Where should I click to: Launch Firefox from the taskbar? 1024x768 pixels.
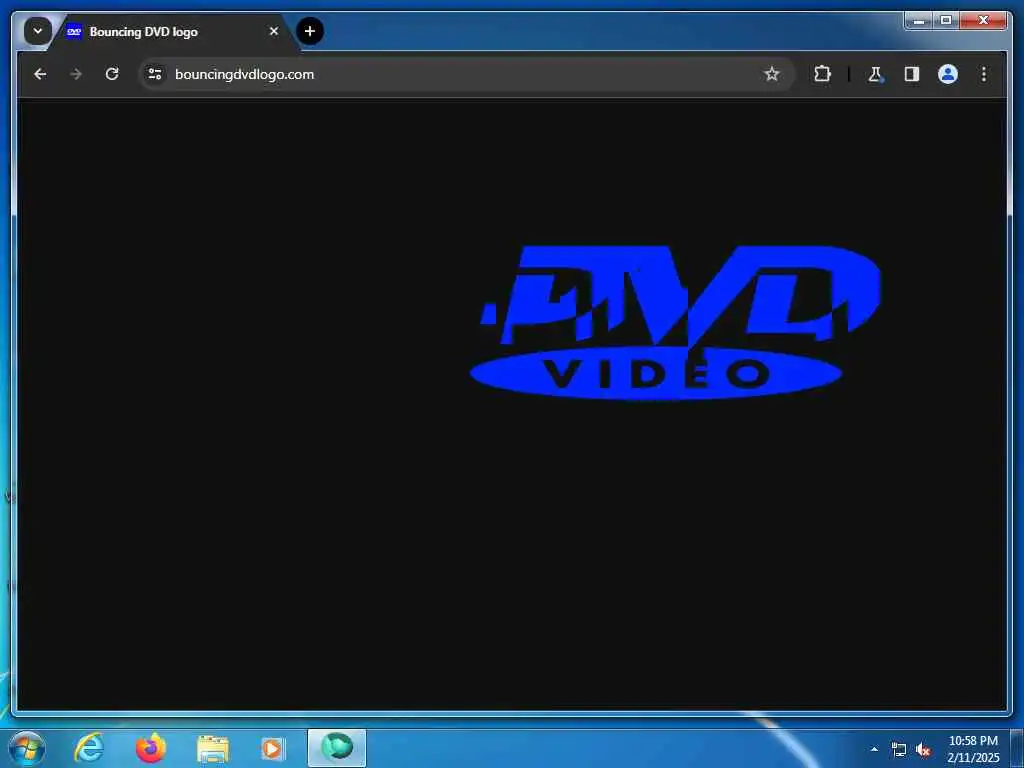pos(151,748)
